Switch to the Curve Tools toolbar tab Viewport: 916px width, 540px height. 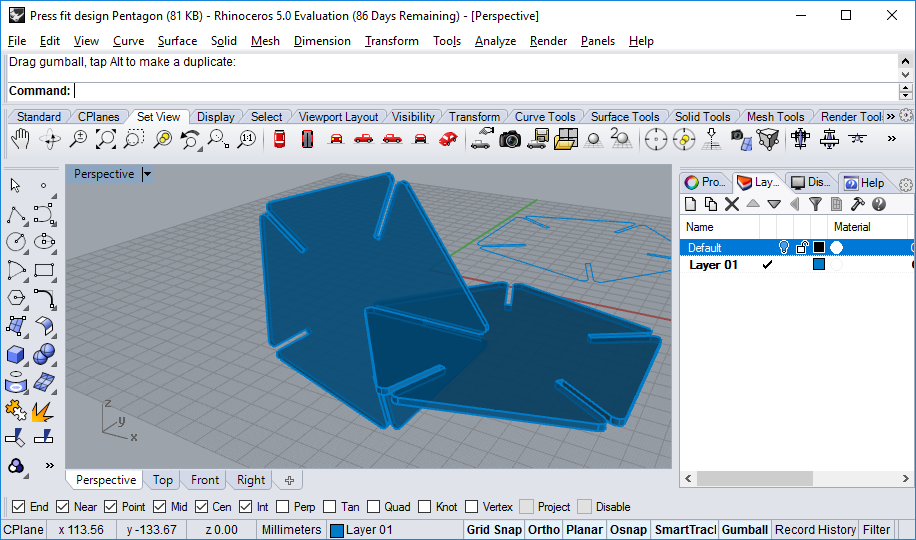[544, 117]
